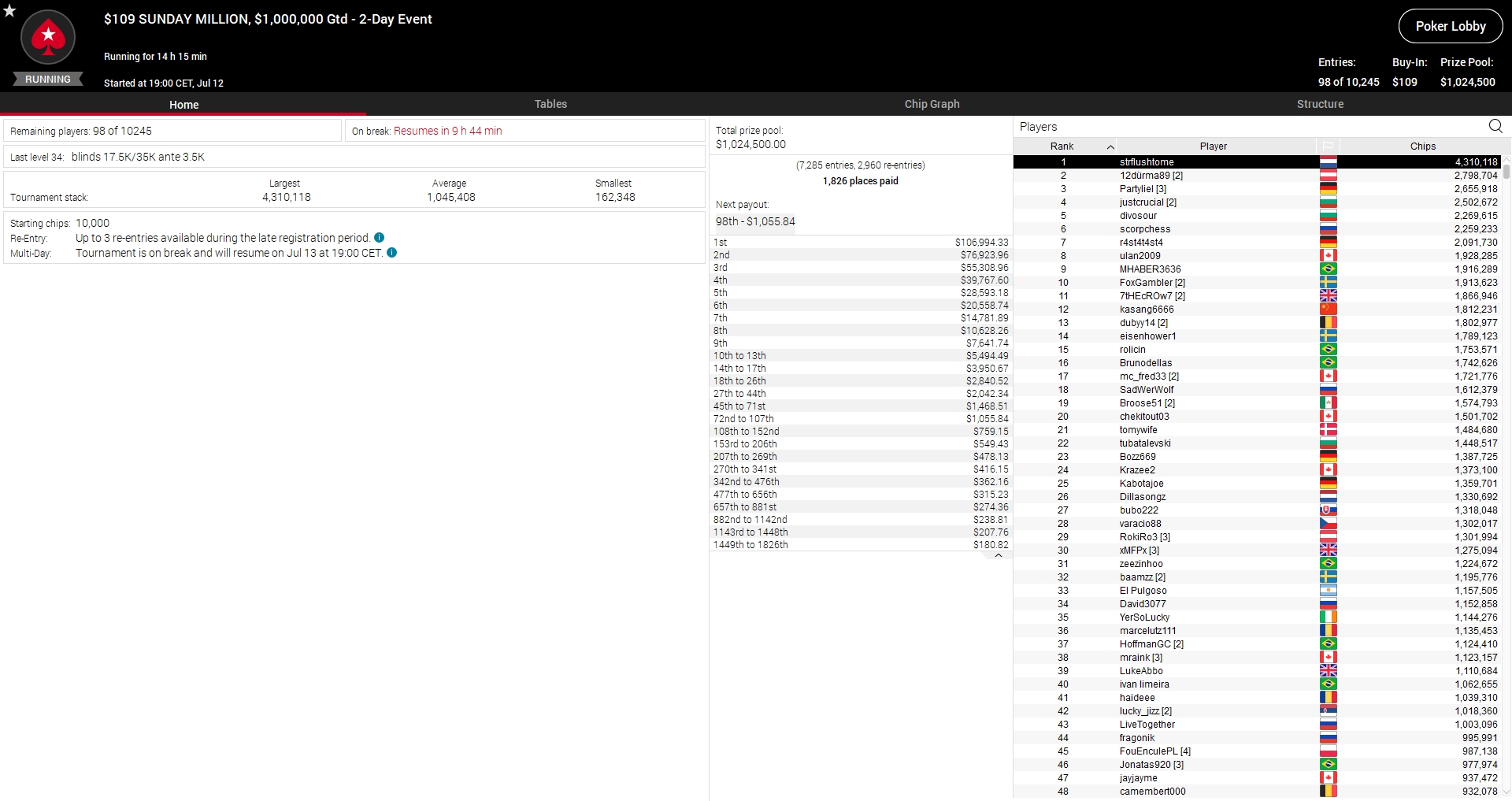Switch to the Home tab
This screenshot has width=1512, height=801.
tap(183, 104)
